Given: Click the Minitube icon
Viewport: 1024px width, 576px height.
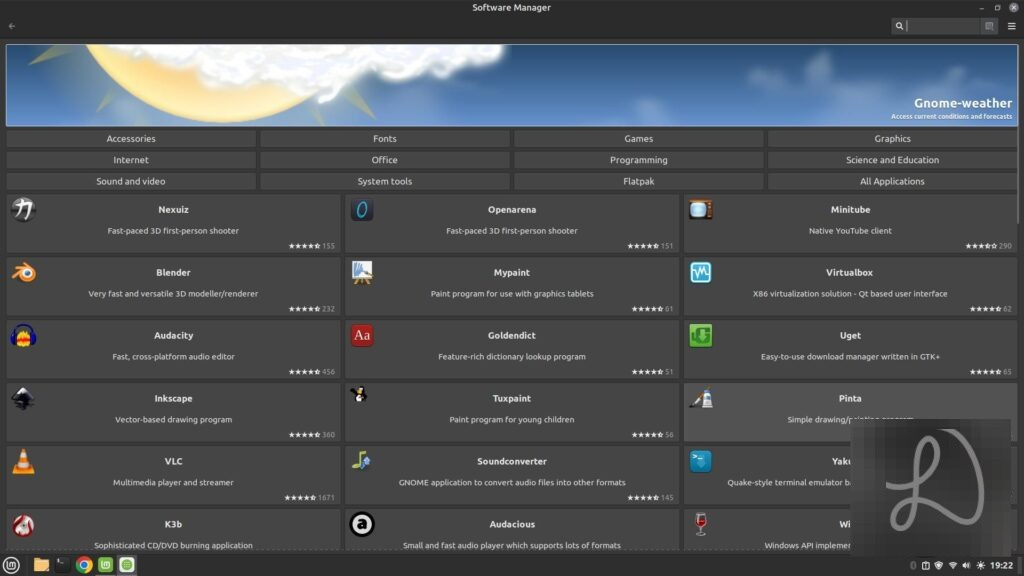Looking at the screenshot, I should 700,209.
